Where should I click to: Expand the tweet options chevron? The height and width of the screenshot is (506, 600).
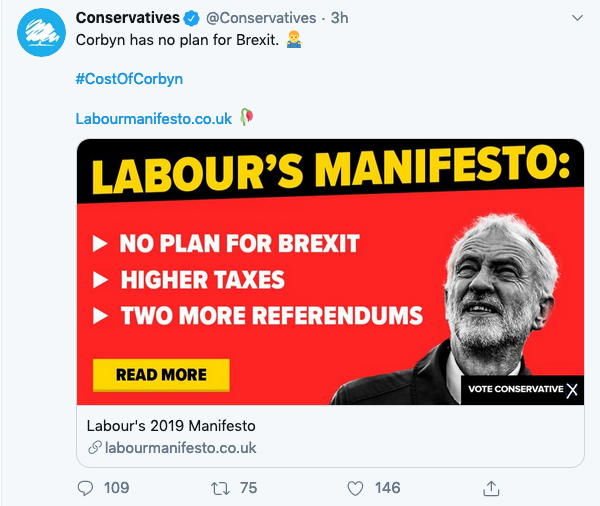[577, 18]
